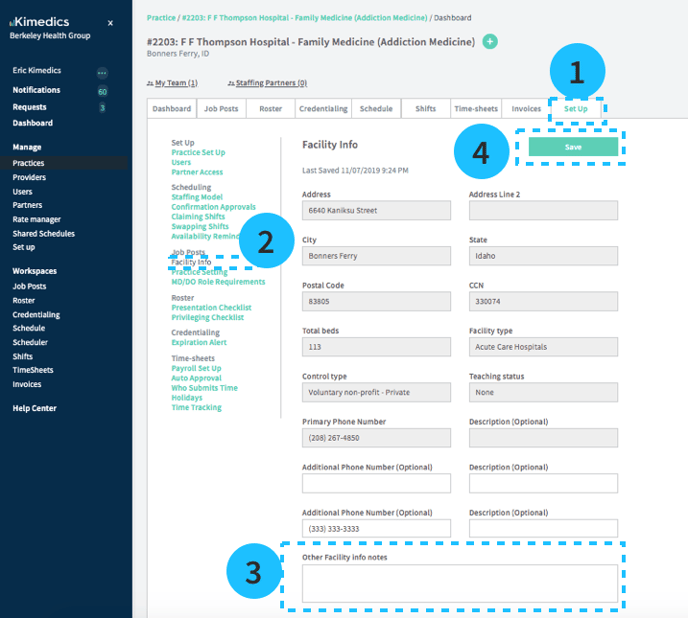Screen dimensions: 688x618
Task: Click the Kimedics logo
Action: (38, 21)
